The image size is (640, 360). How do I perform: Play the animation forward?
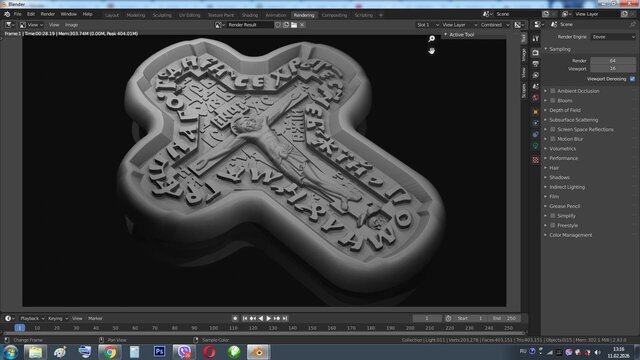(x=269, y=318)
